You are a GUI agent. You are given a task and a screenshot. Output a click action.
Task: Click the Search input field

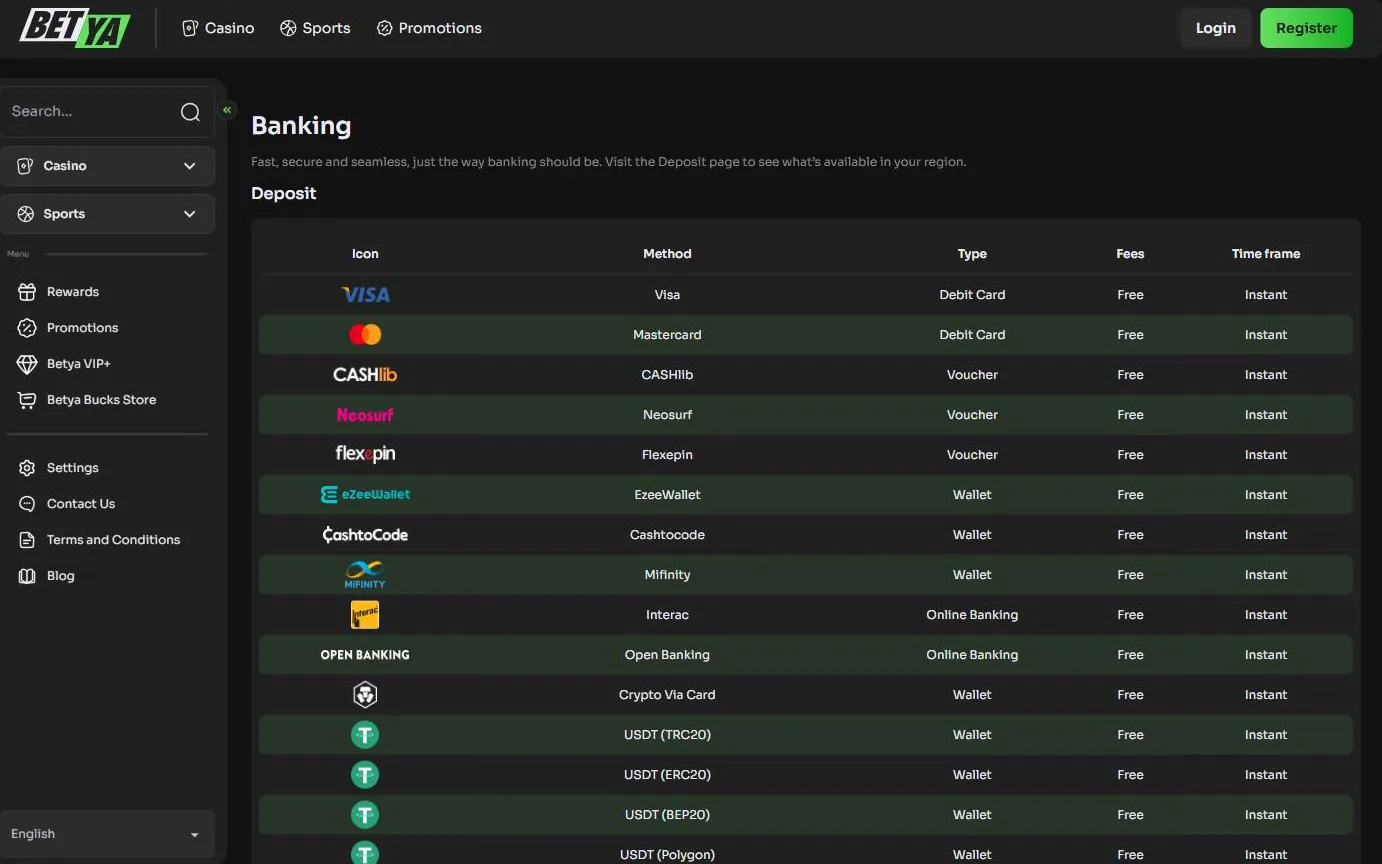pyautogui.click(x=107, y=112)
